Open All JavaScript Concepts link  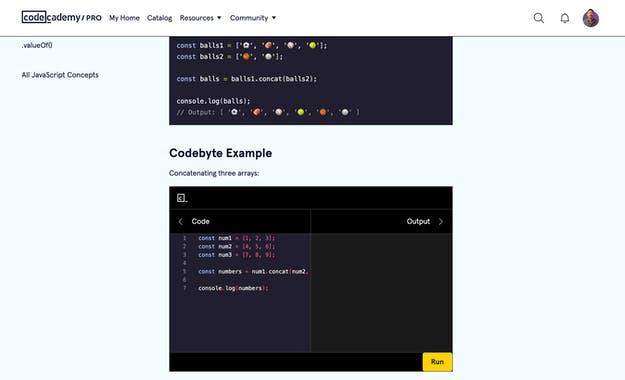coord(60,75)
